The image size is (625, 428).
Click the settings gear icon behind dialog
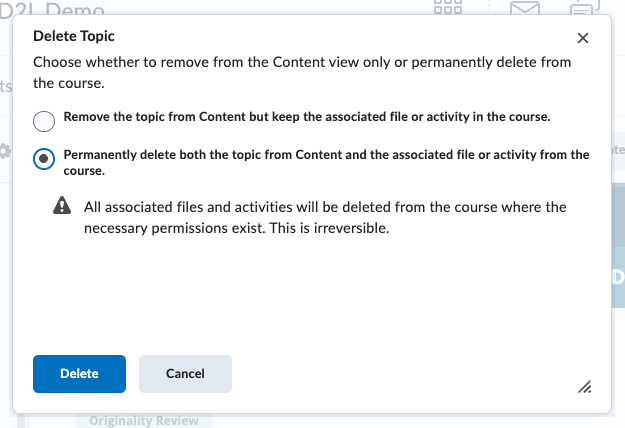coord(5,151)
